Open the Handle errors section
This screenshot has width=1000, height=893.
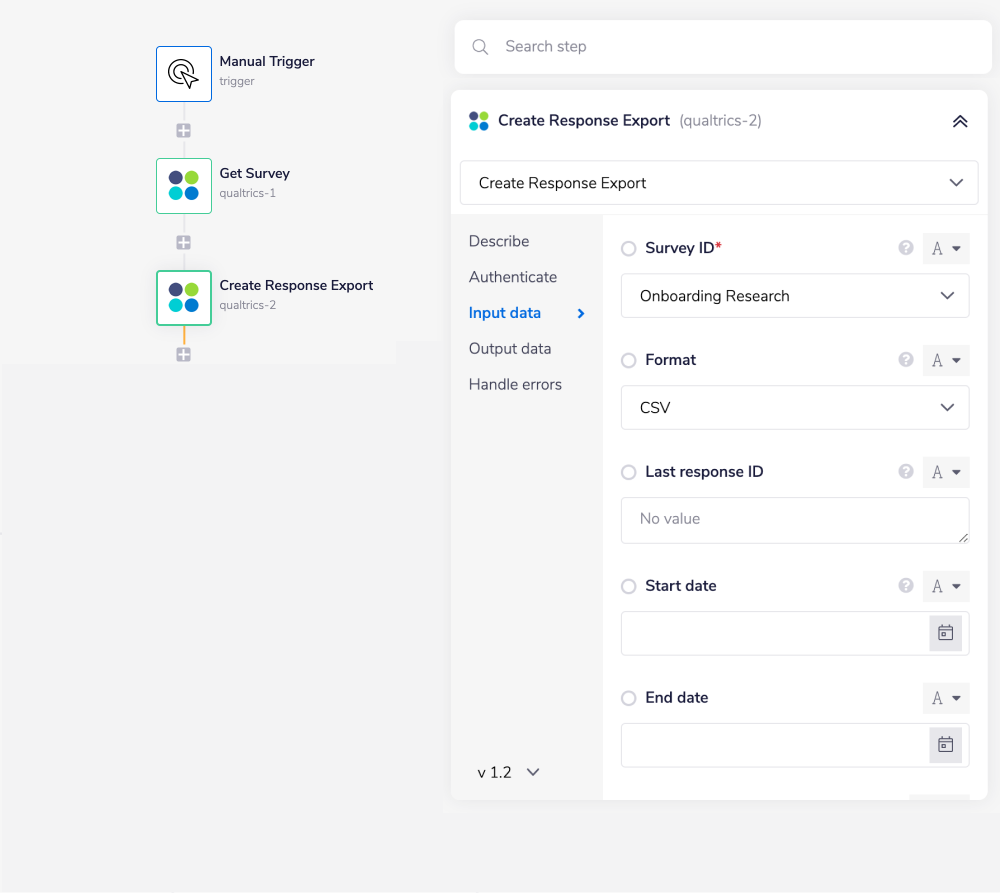click(x=515, y=384)
